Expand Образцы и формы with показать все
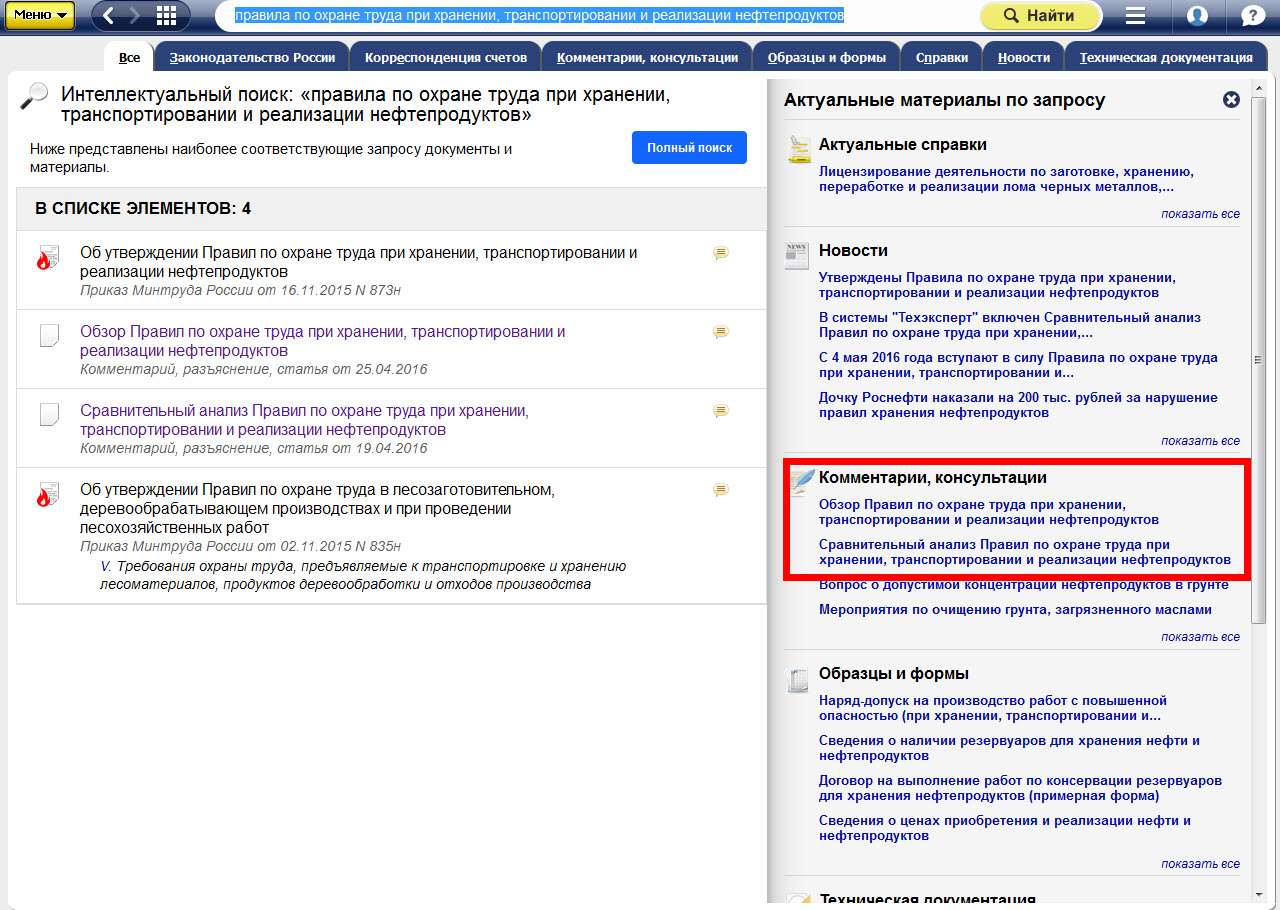The height and width of the screenshot is (910, 1280). click(1200, 864)
